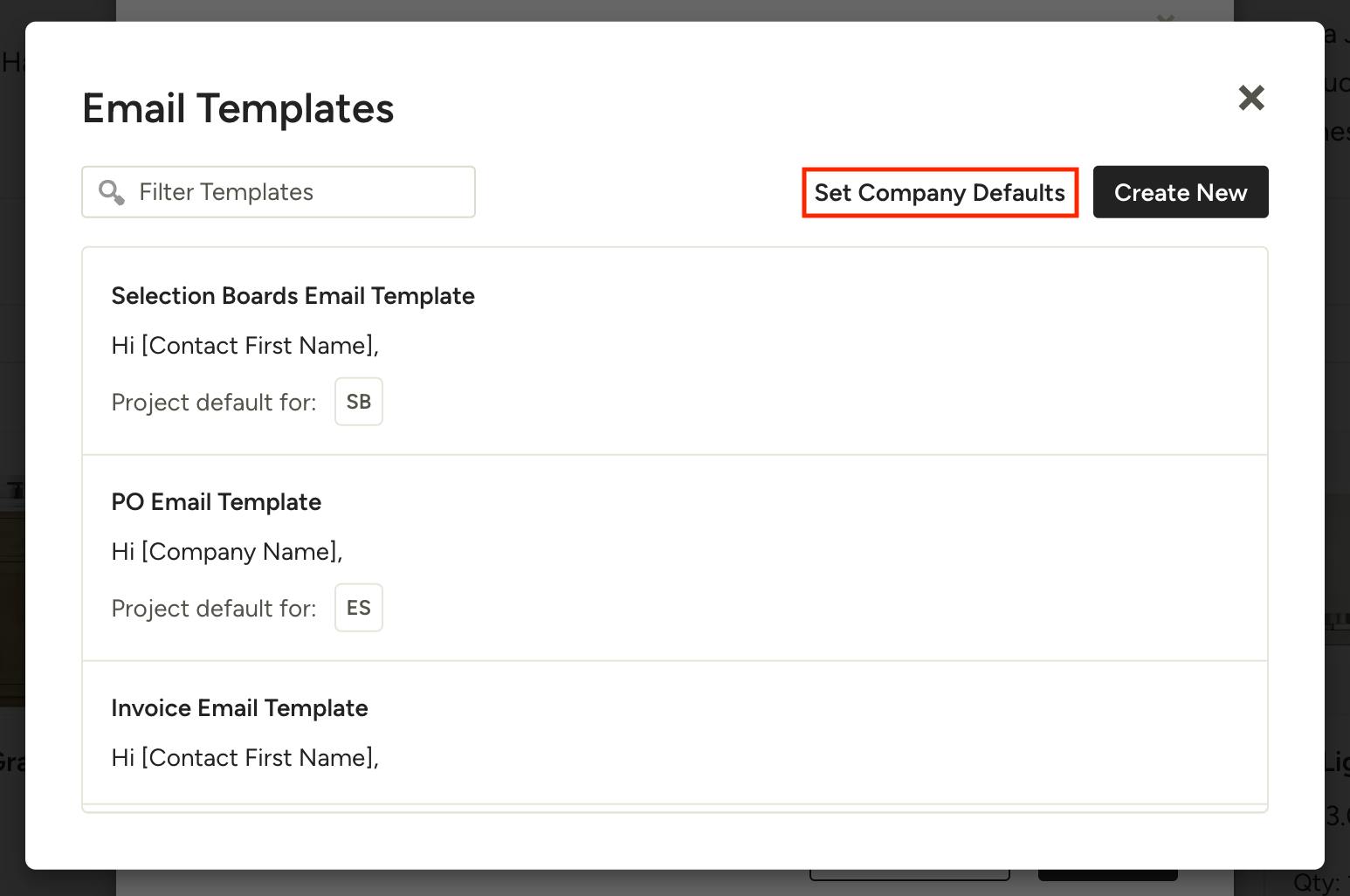Click the partially hidden white outlined button below dialog

pyautogui.click(x=909, y=874)
